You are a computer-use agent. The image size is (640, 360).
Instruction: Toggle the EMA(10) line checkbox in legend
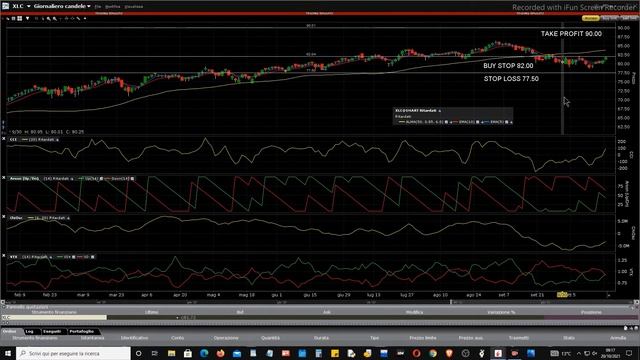click(478, 122)
